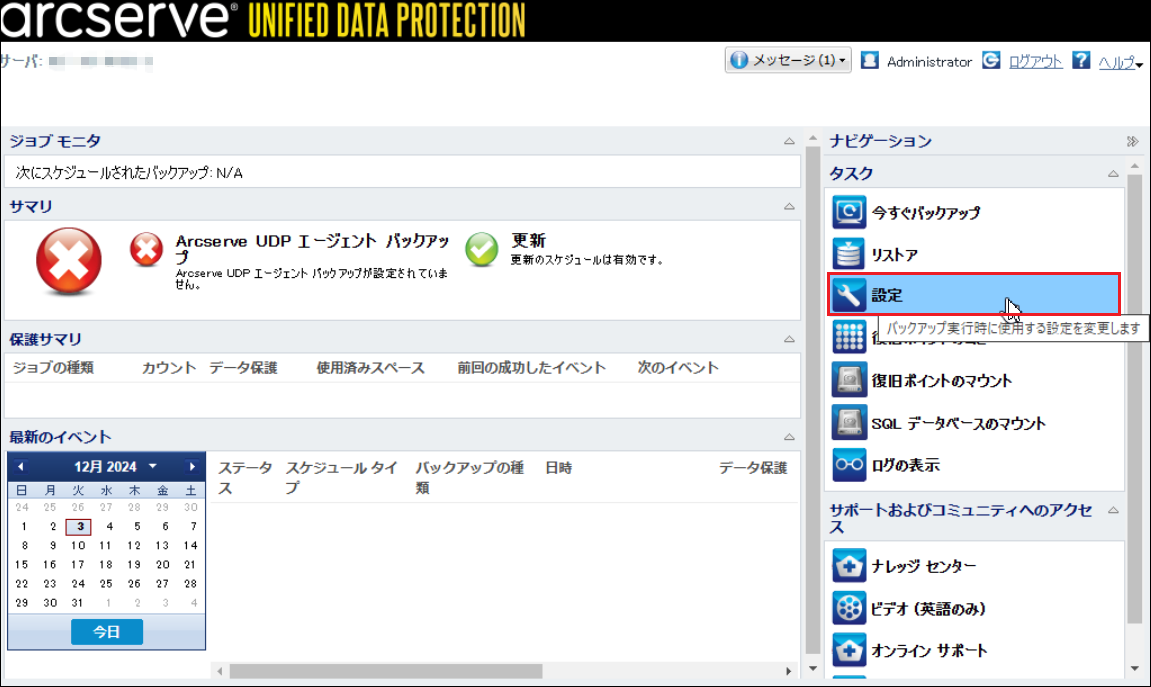Collapse the 保護サマリ panel
1151x687 pixels.
tap(789, 339)
